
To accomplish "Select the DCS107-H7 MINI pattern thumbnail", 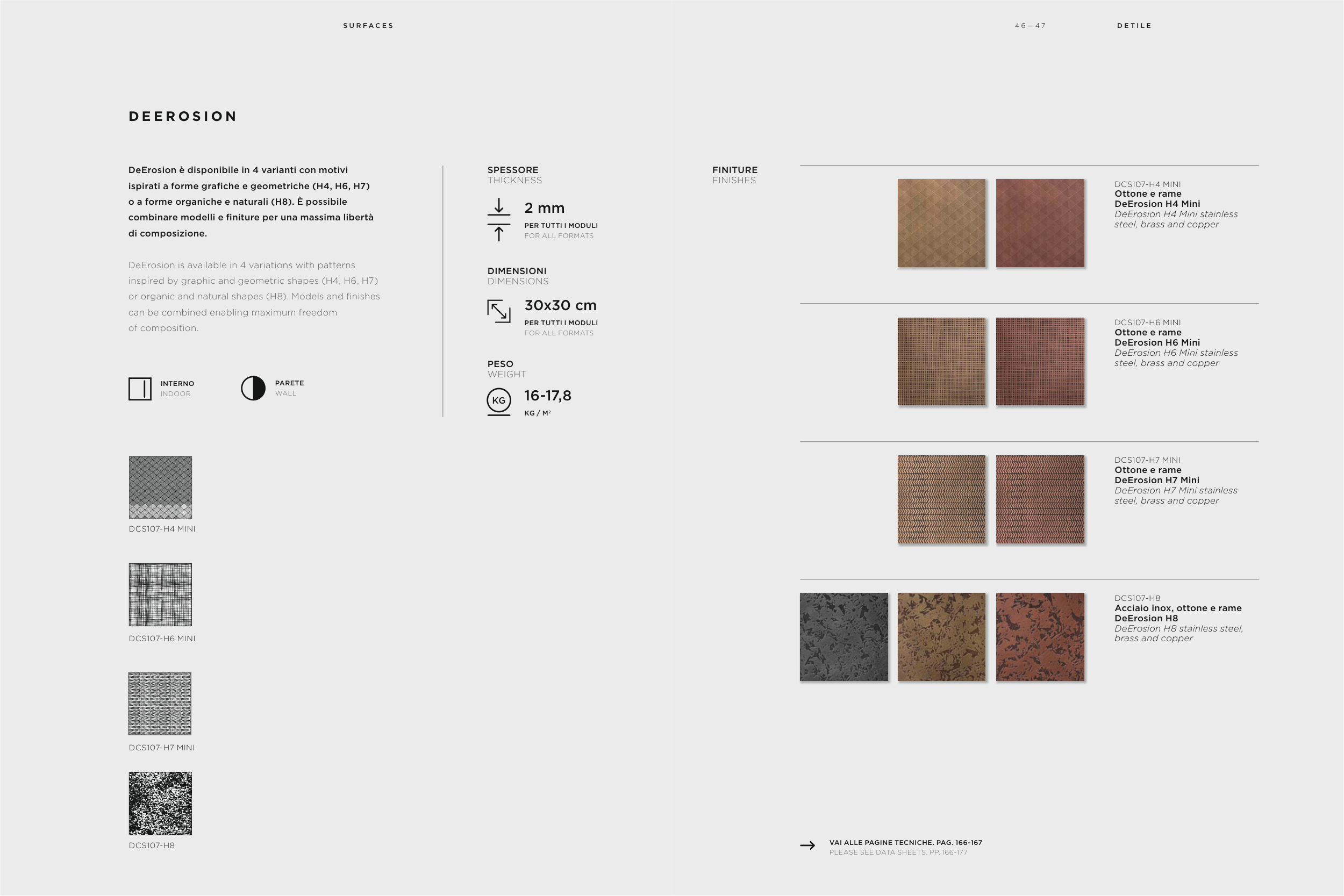I will (x=160, y=704).
